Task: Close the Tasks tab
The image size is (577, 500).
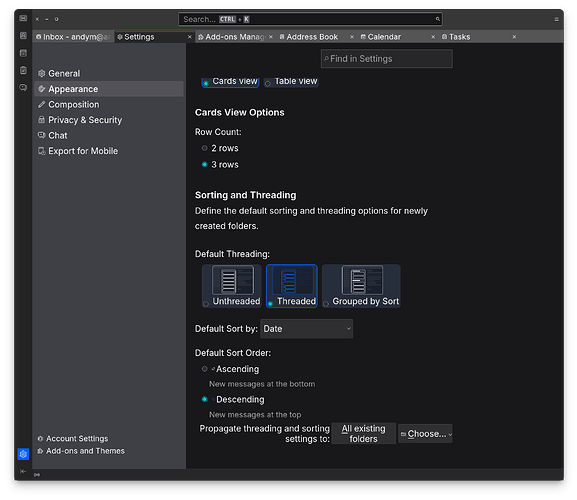Action: click(x=514, y=37)
